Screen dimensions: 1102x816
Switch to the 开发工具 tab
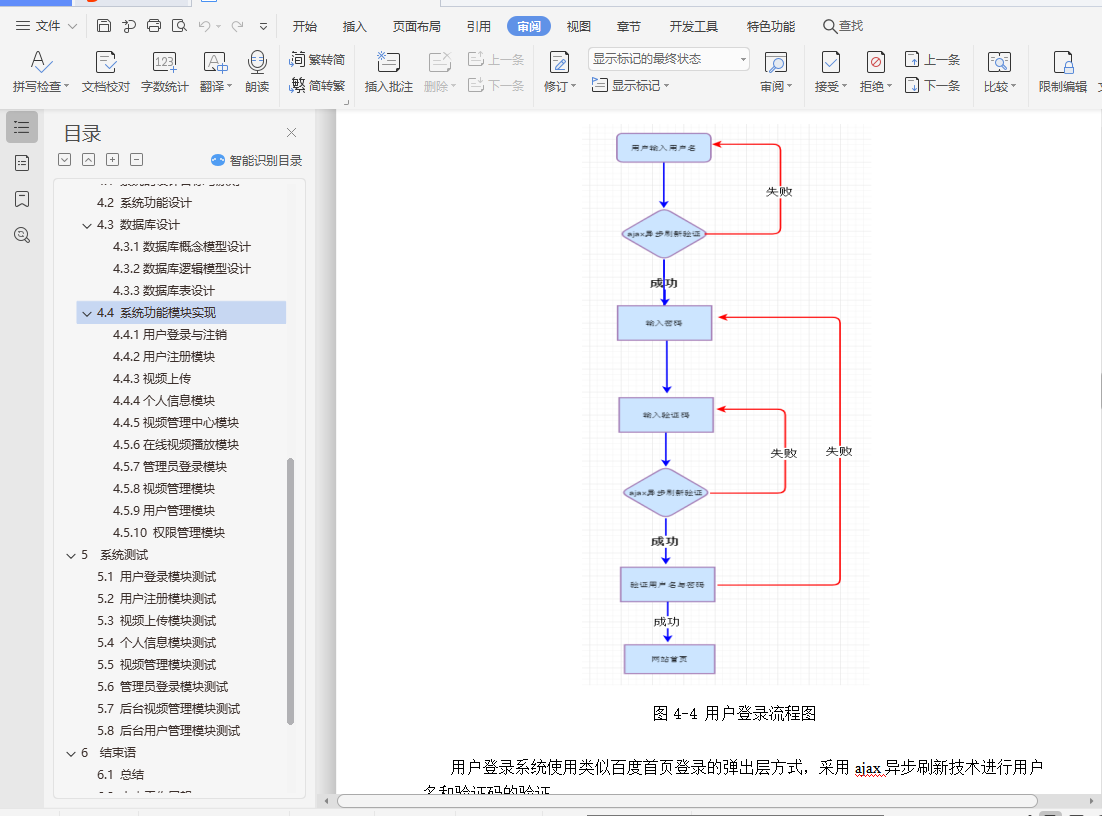[x=694, y=27]
